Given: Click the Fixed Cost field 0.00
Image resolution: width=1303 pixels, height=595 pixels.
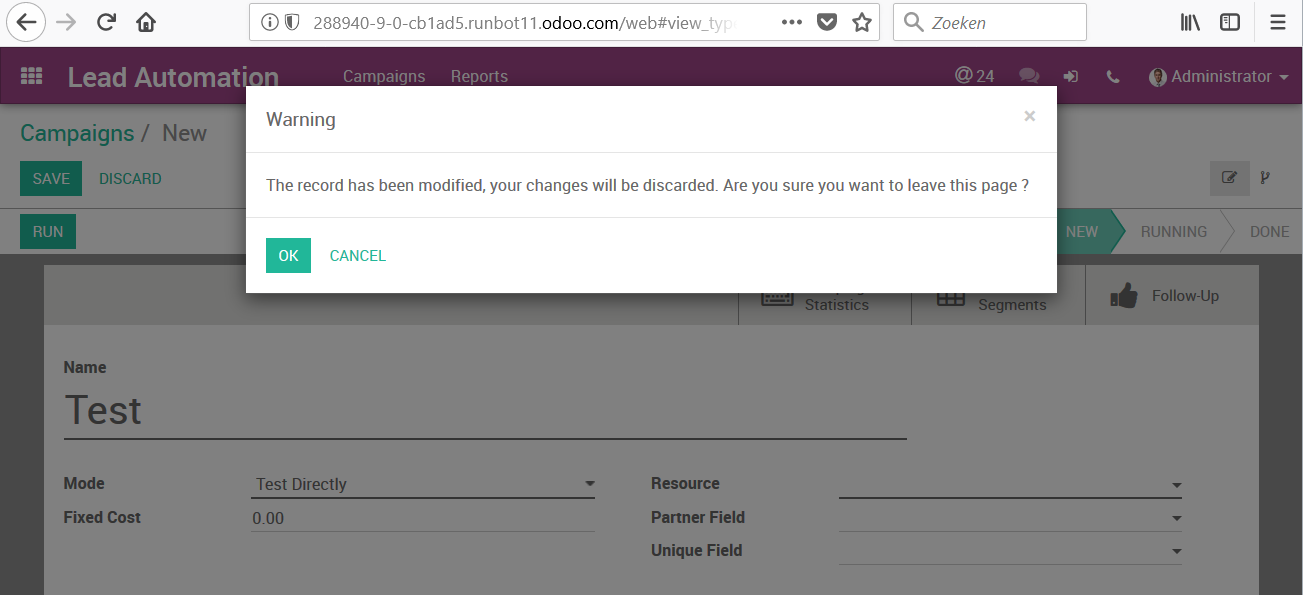Looking at the screenshot, I should click(423, 518).
